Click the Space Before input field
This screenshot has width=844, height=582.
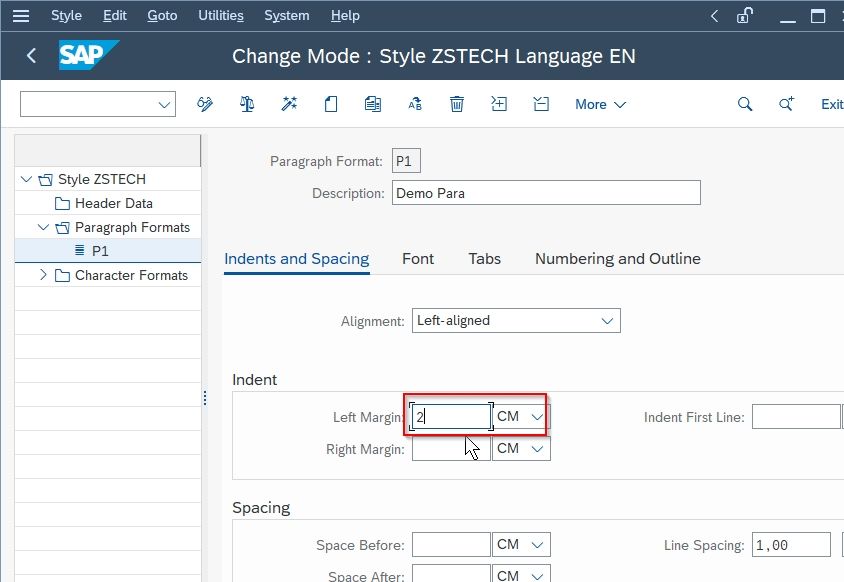coord(451,545)
